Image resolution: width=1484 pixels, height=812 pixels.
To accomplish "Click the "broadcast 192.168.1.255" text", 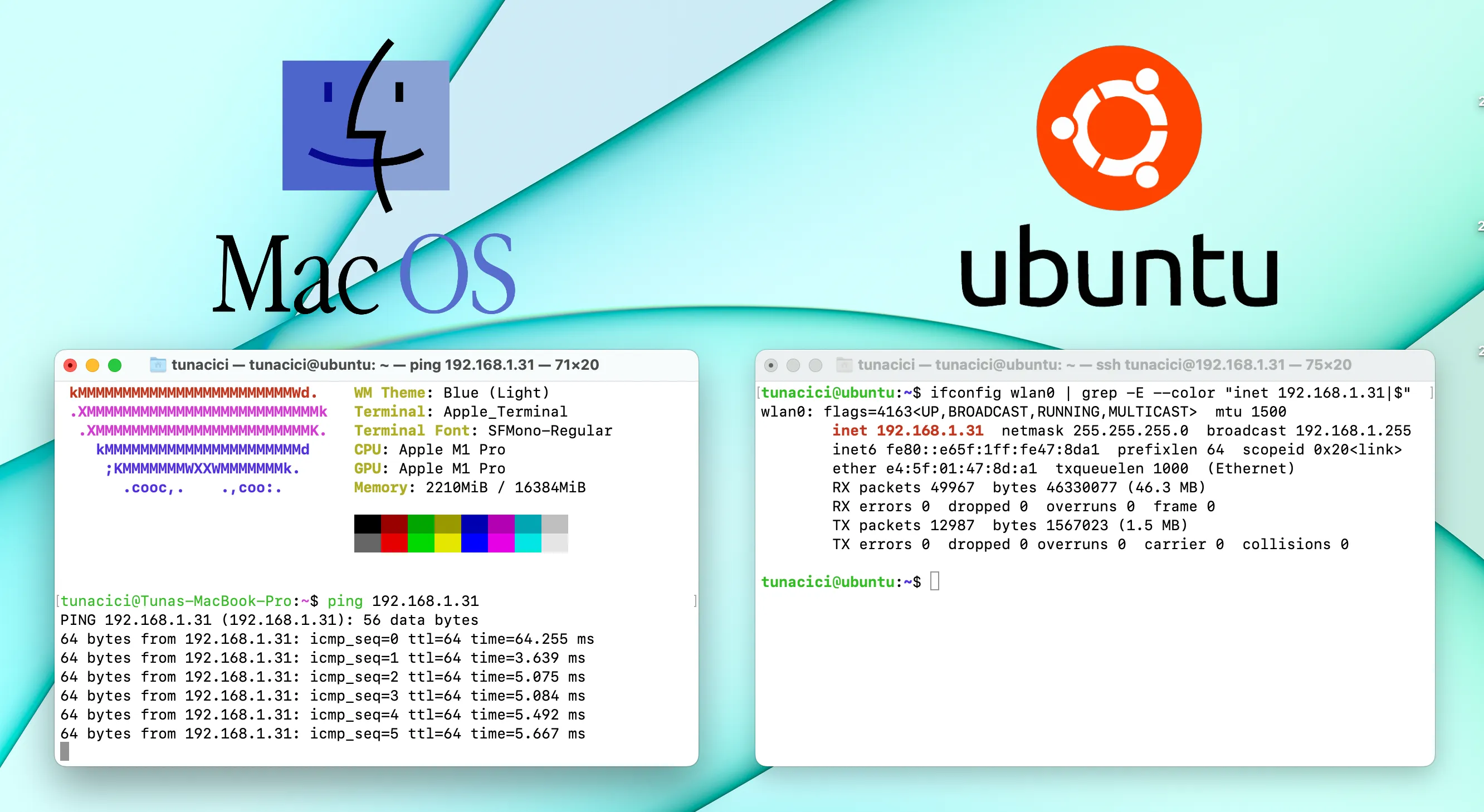I will coord(1309,431).
